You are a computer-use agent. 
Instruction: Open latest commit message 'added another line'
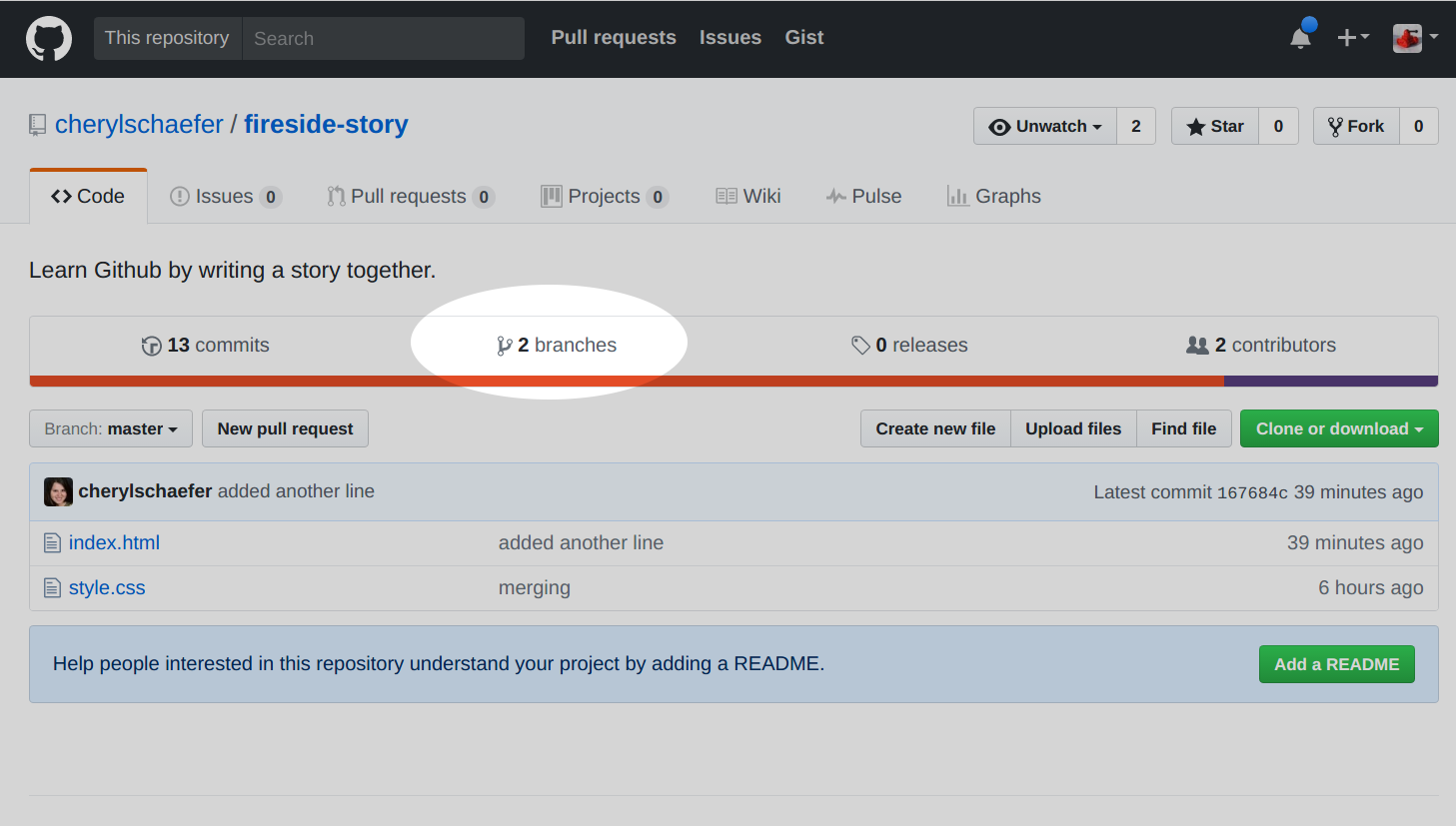(296, 491)
